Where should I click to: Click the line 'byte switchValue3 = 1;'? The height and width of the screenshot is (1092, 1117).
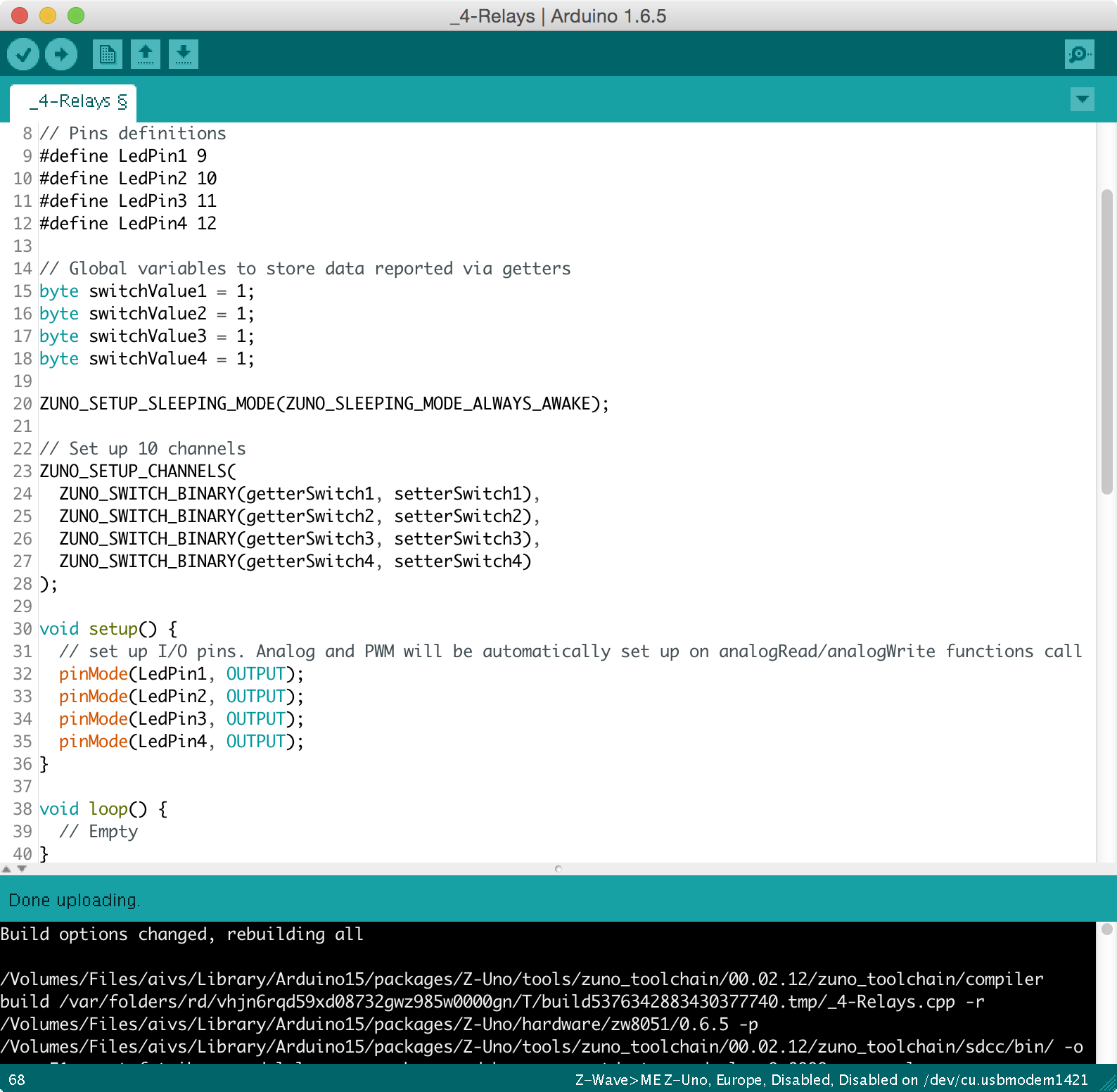pos(147,336)
